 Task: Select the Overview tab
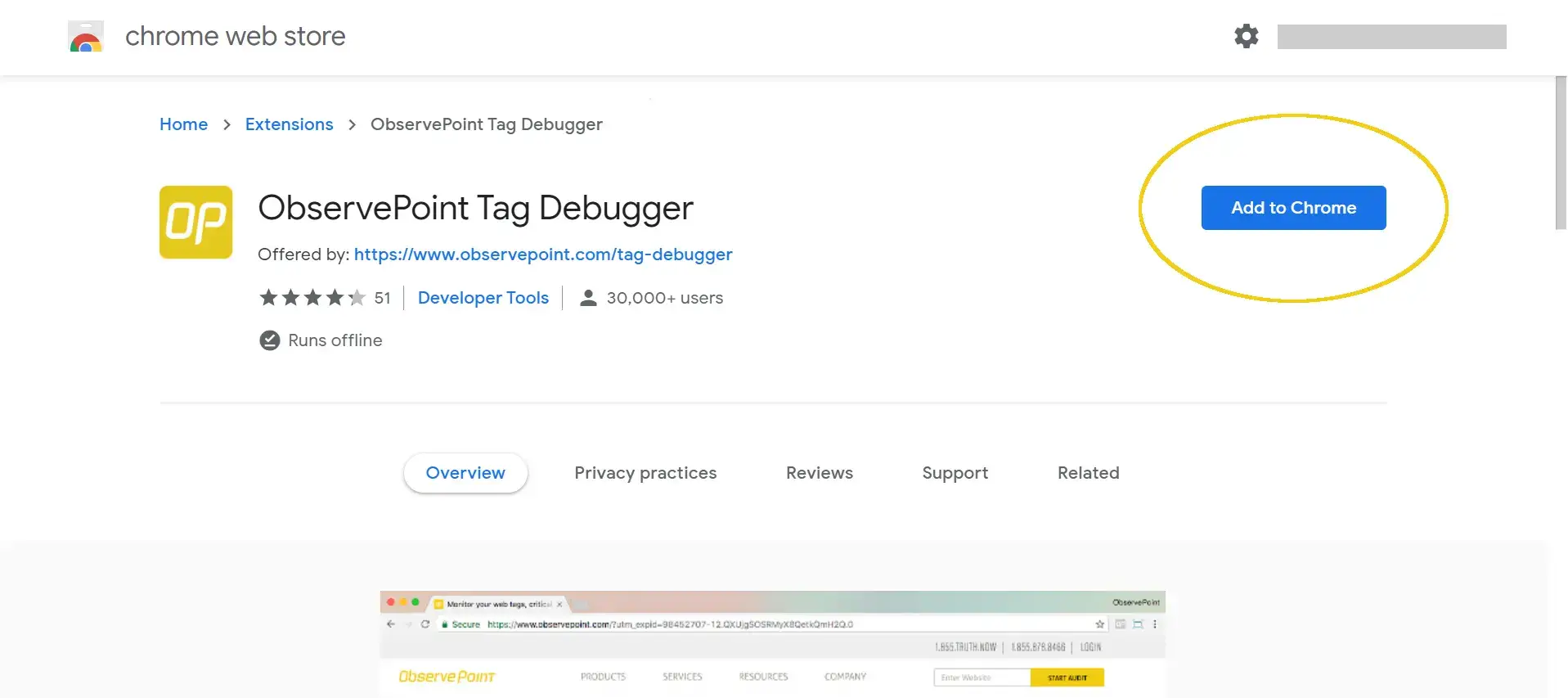coord(465,473)
